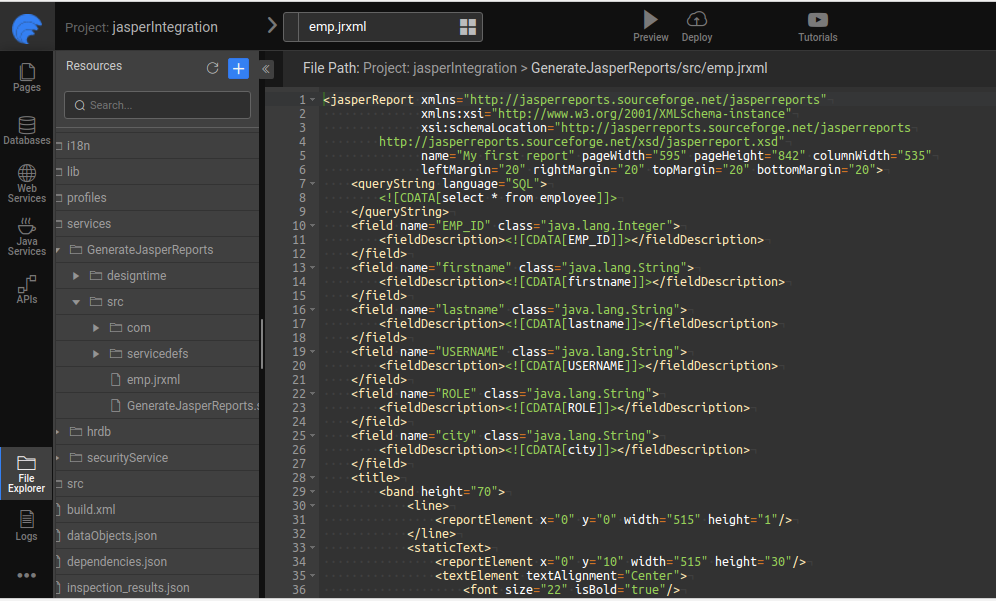The width and height of the screenshot is (996, 601).
Task: Refresh the Resources tree
Action: tap(212, 68)
